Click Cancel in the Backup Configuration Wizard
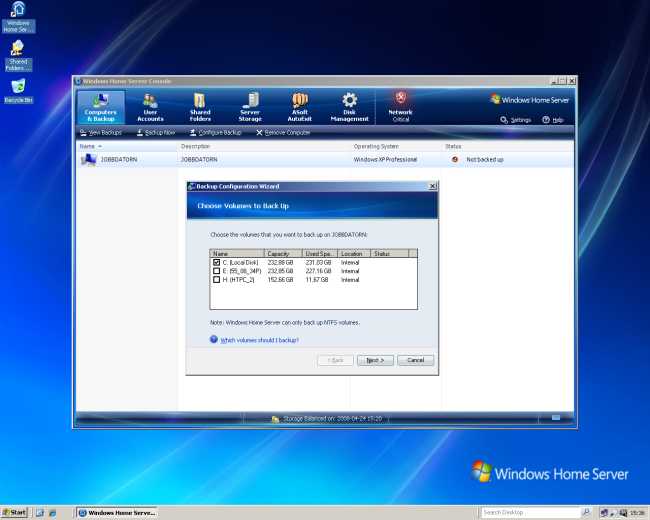650x520 pixels. pyautogui.click(x=415, y=360)
